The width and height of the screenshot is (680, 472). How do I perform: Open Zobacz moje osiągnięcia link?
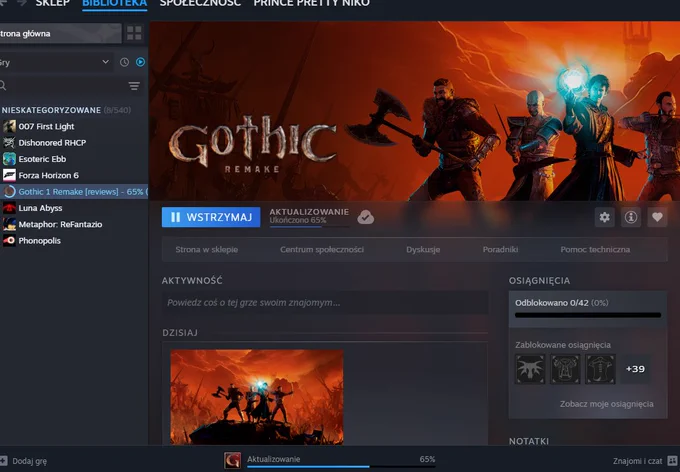(606, 404)
